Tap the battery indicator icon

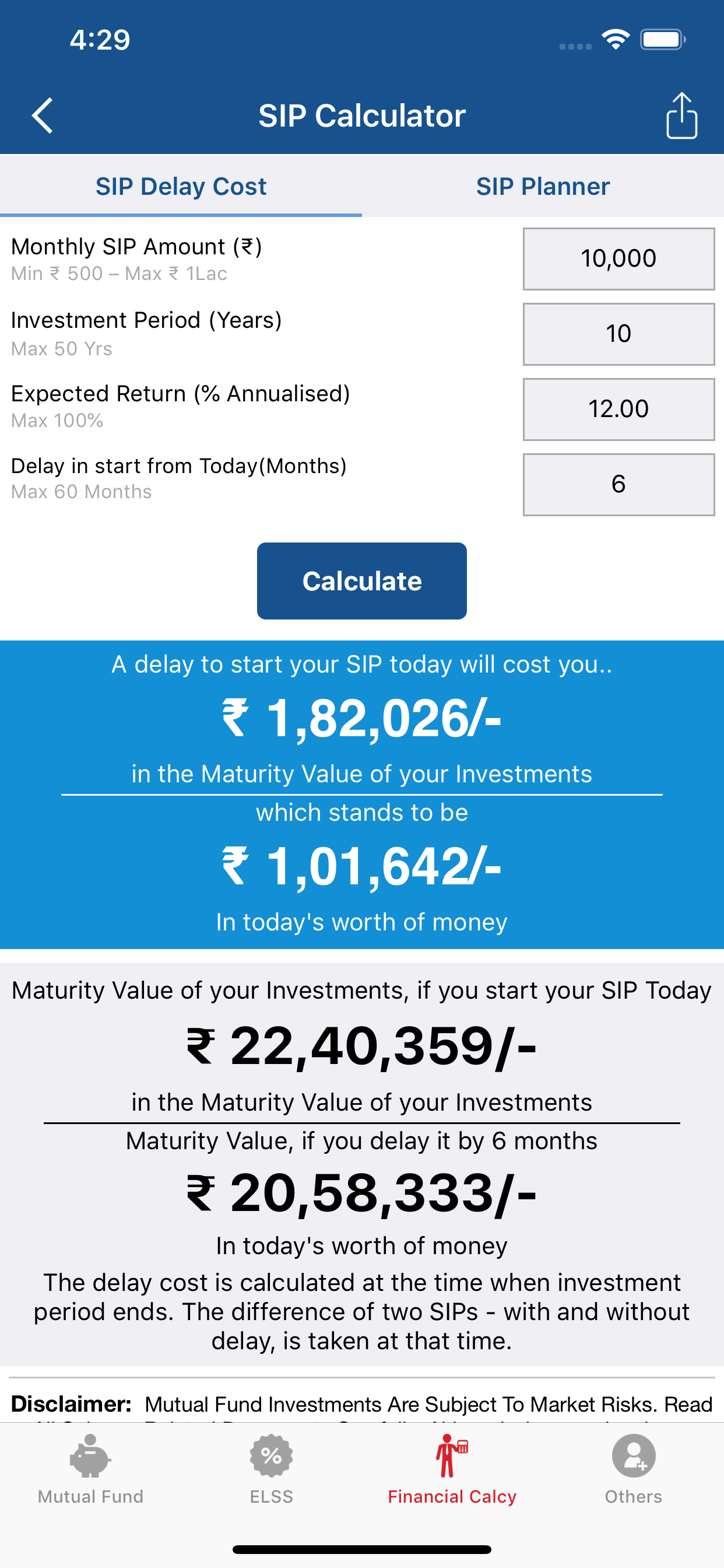point(663,40)
